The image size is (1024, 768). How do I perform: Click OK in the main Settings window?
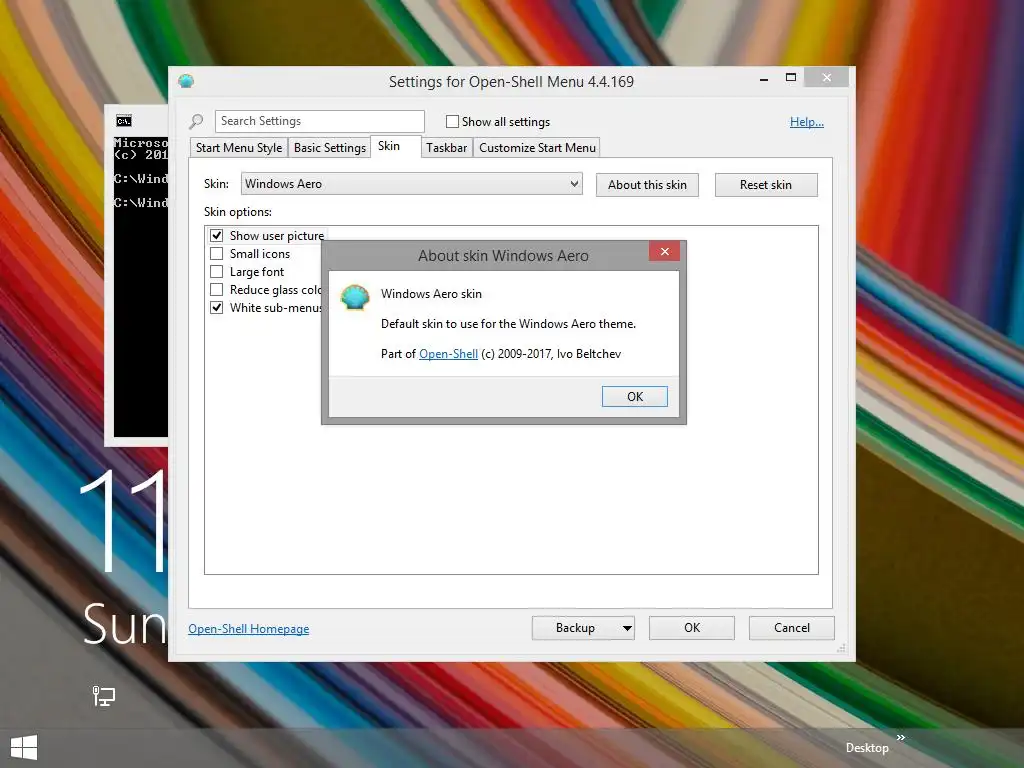[692, 628]
